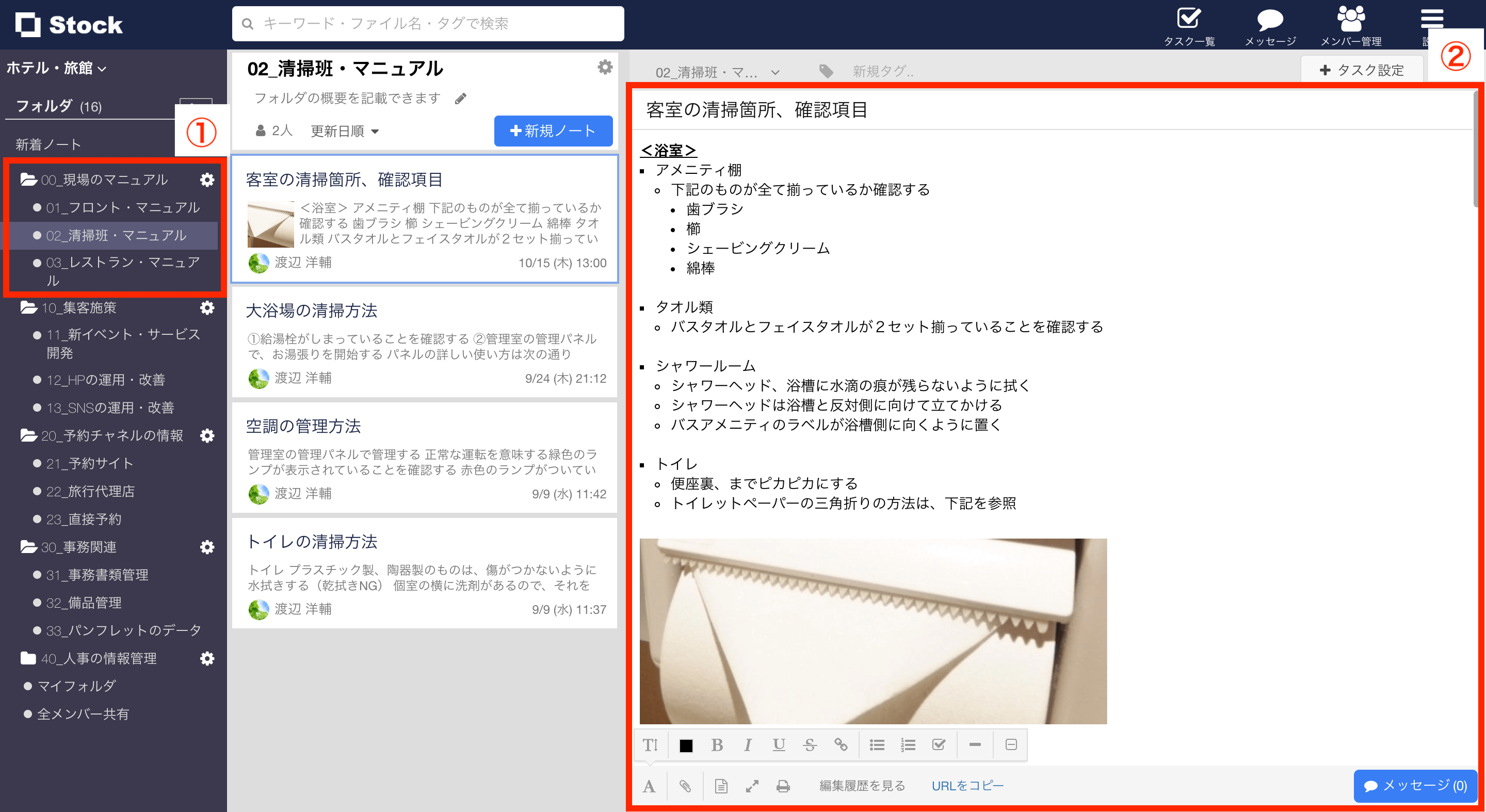
Task: Click the タスク設定 button
Action: [x=1362, y=70]
